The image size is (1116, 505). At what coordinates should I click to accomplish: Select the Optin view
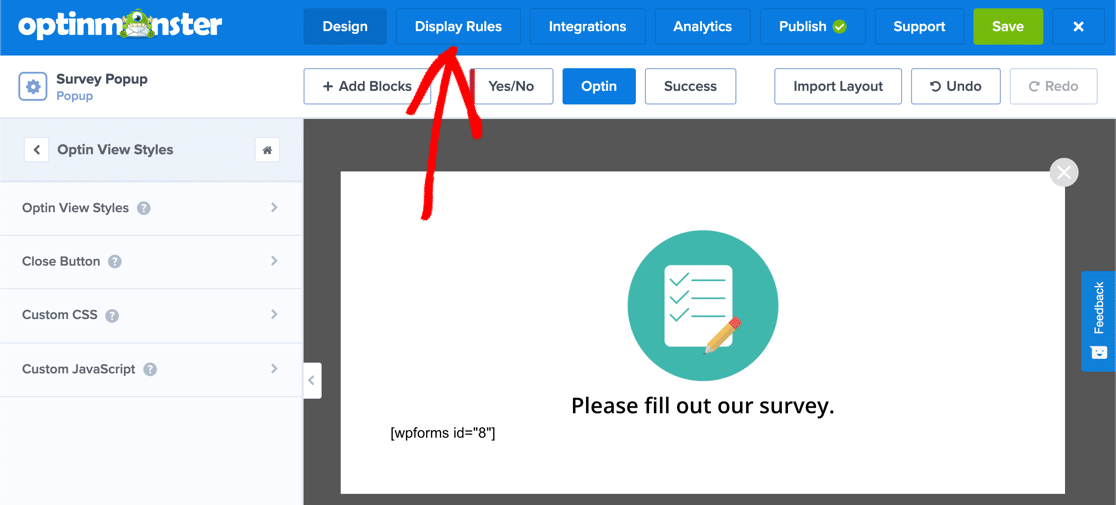click(599, 86)
